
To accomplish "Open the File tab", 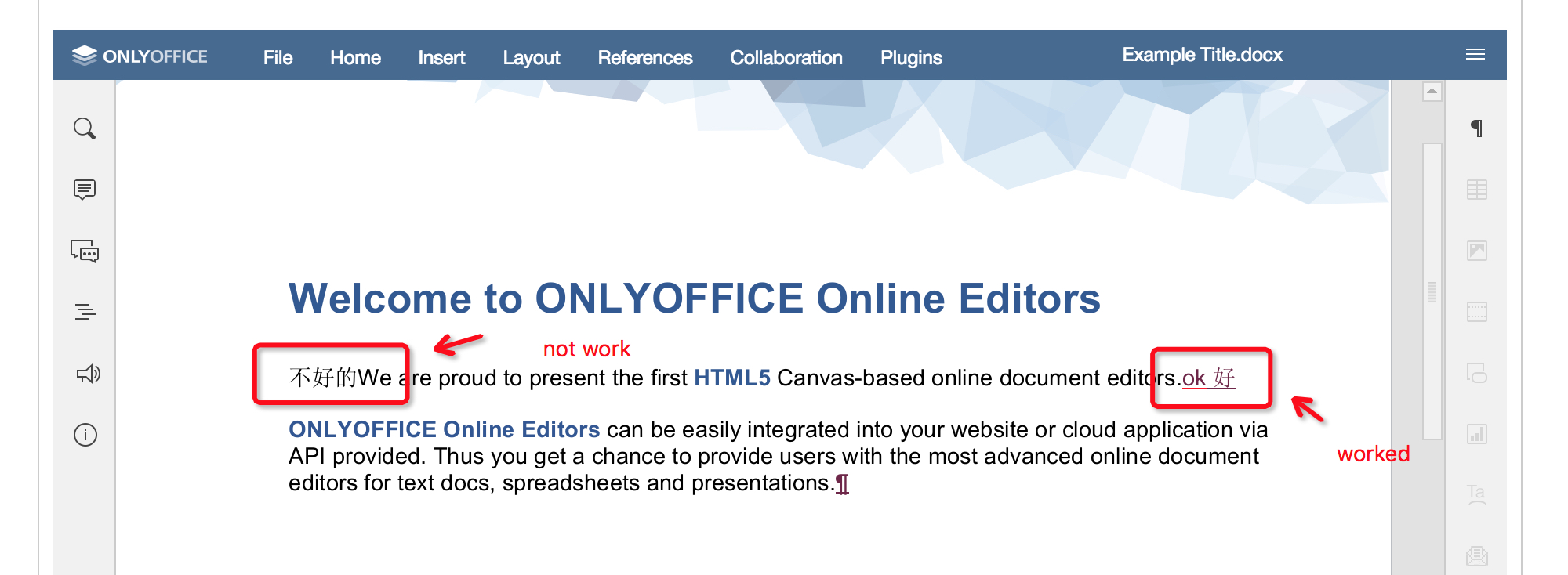I will (x=278, y=58).
